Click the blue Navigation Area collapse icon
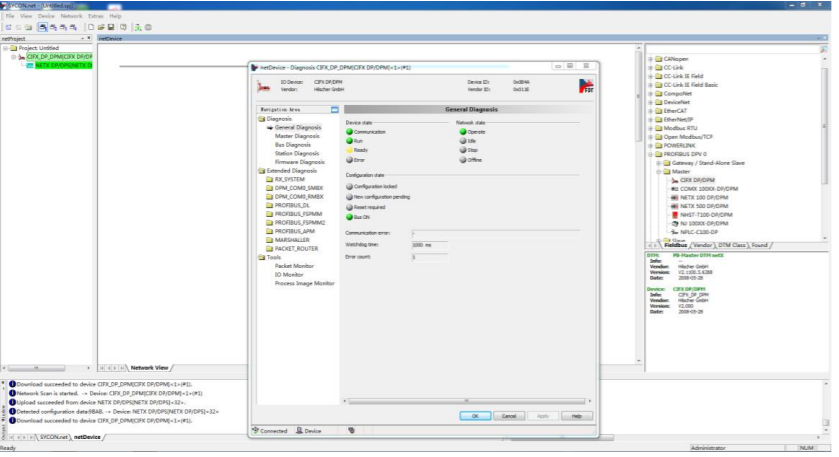 (334, 110)
